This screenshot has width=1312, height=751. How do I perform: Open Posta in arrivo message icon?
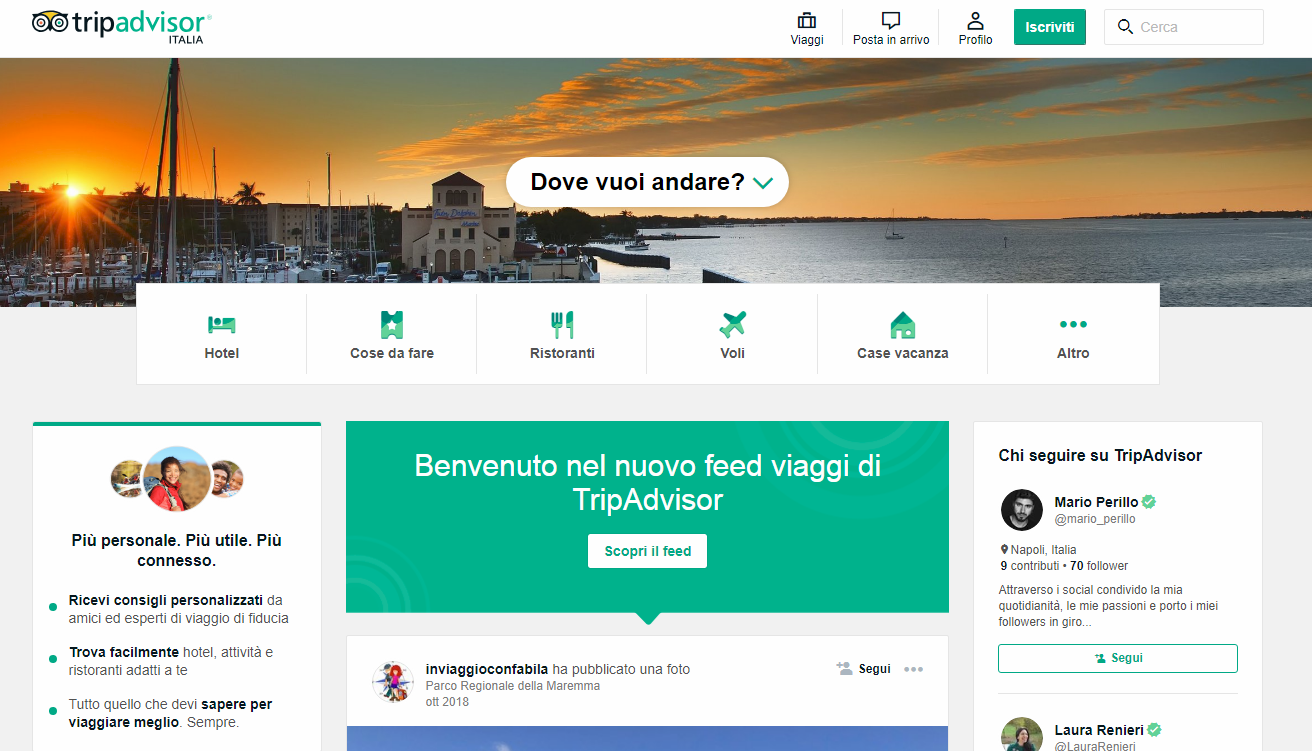tap(891, 21)
